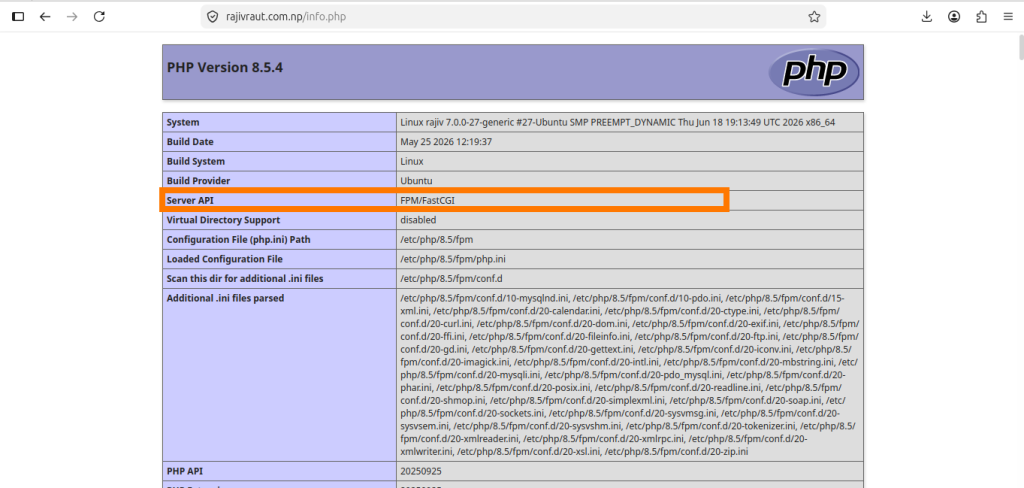Click the '20250925' PHP API value

pos(421,470)
